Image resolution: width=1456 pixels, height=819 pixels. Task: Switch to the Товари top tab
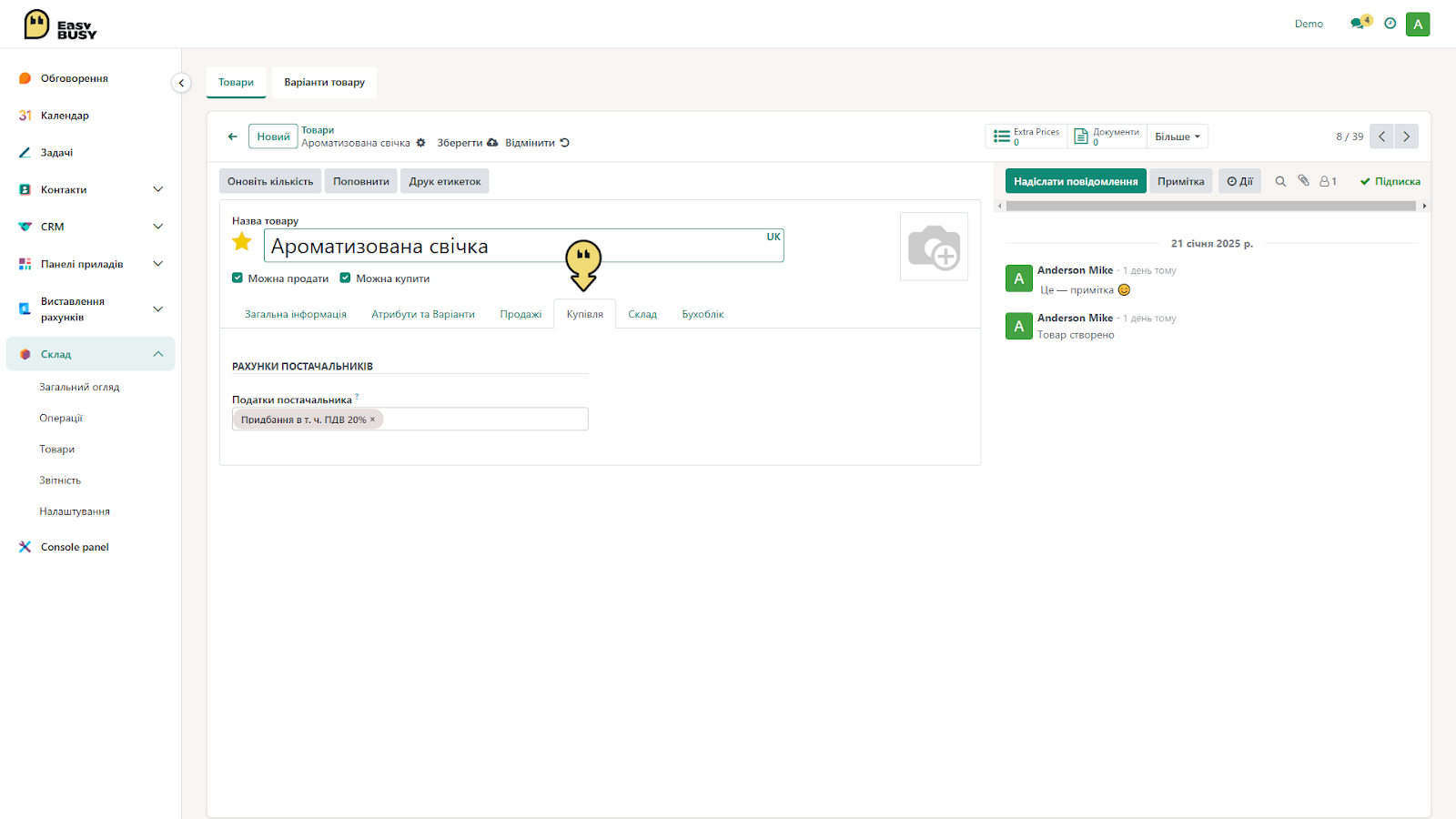point(237,82)
